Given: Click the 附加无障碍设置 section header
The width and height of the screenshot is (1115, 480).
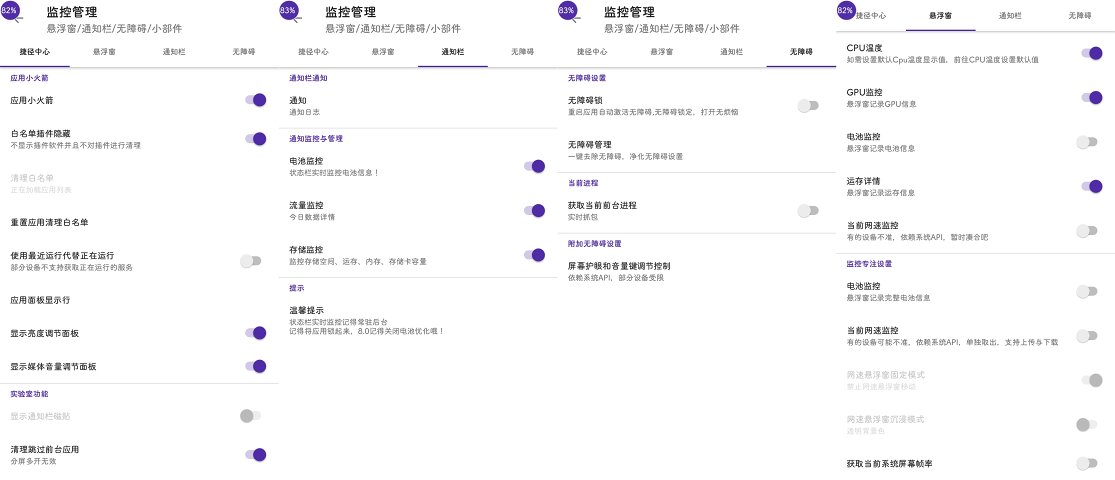Looking at the screenshot, I should pos(594,243).
